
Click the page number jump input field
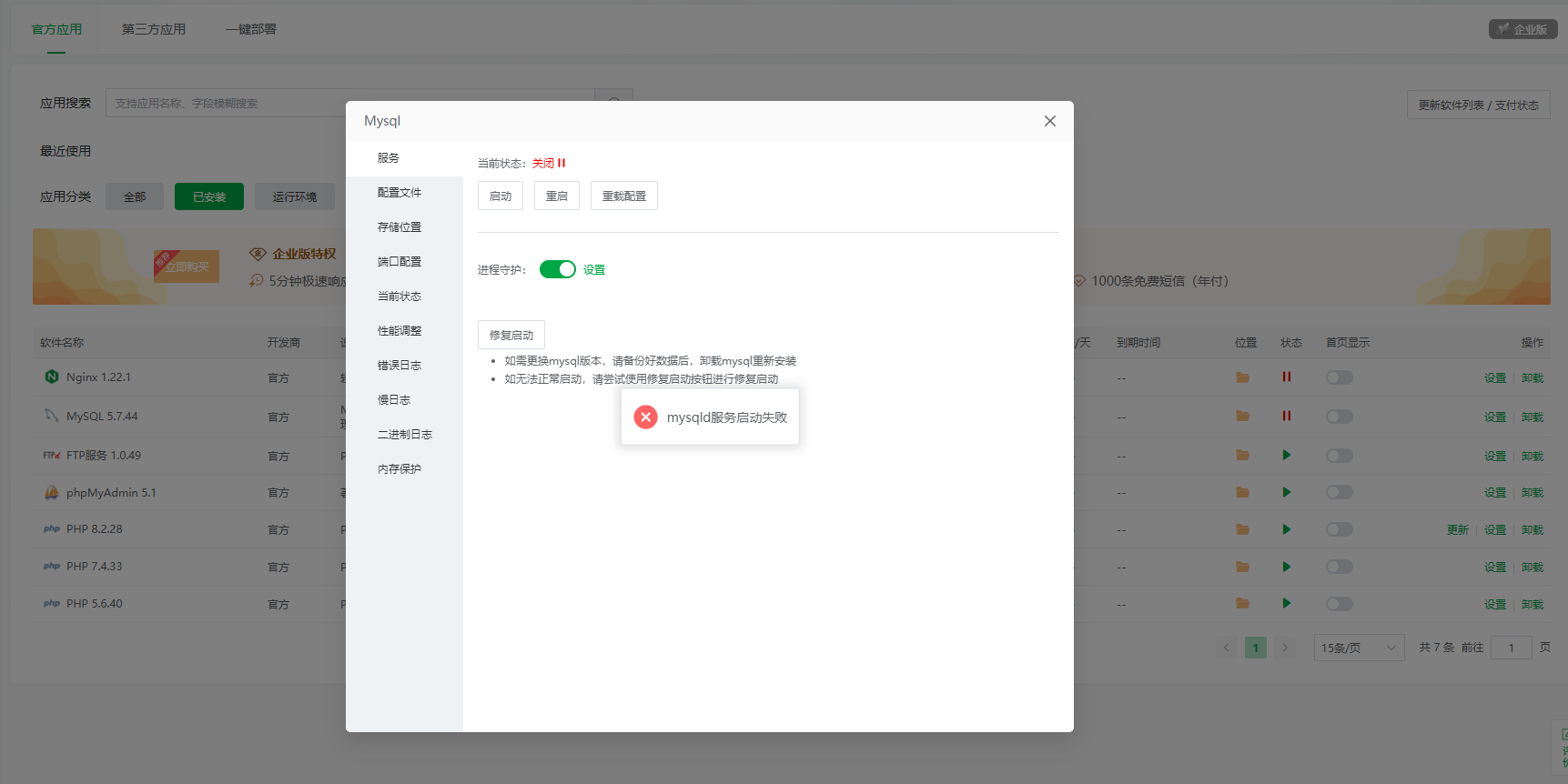click(x=1512, y=648)
